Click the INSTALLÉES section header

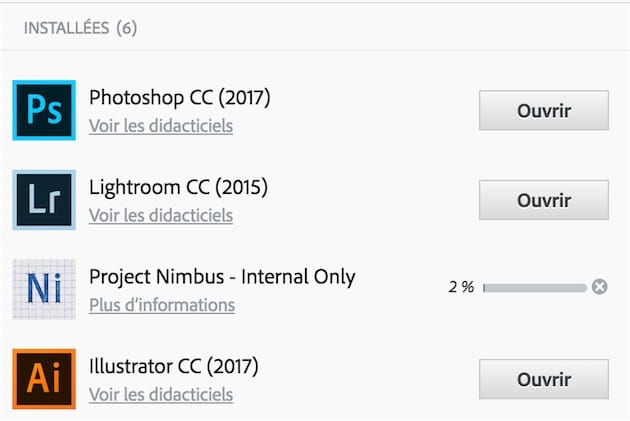(x=67, y=28)
